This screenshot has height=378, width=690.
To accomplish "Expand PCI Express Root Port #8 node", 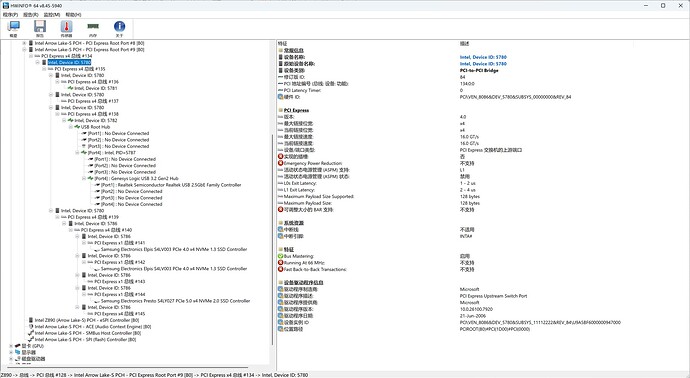I will coord(24,43).
